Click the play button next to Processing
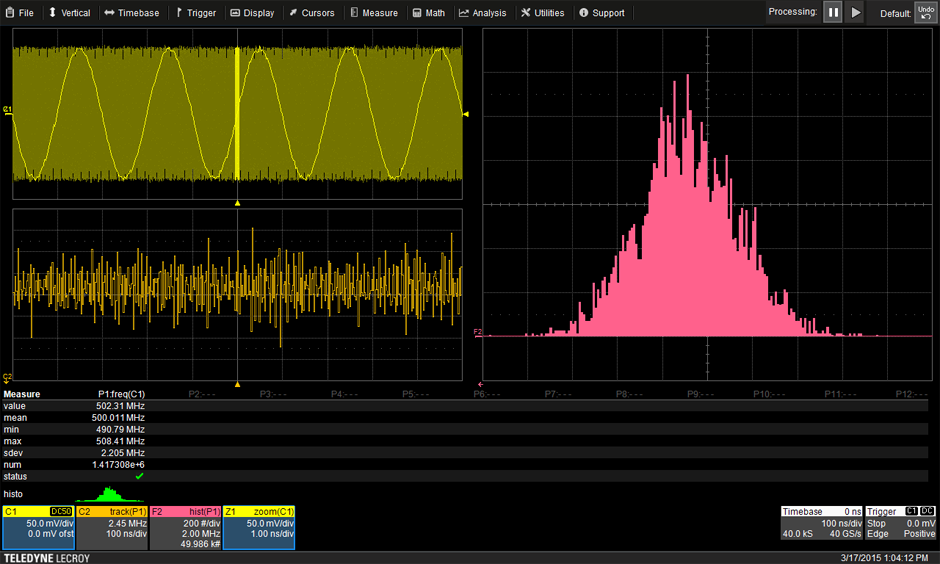 pos(855,13)
